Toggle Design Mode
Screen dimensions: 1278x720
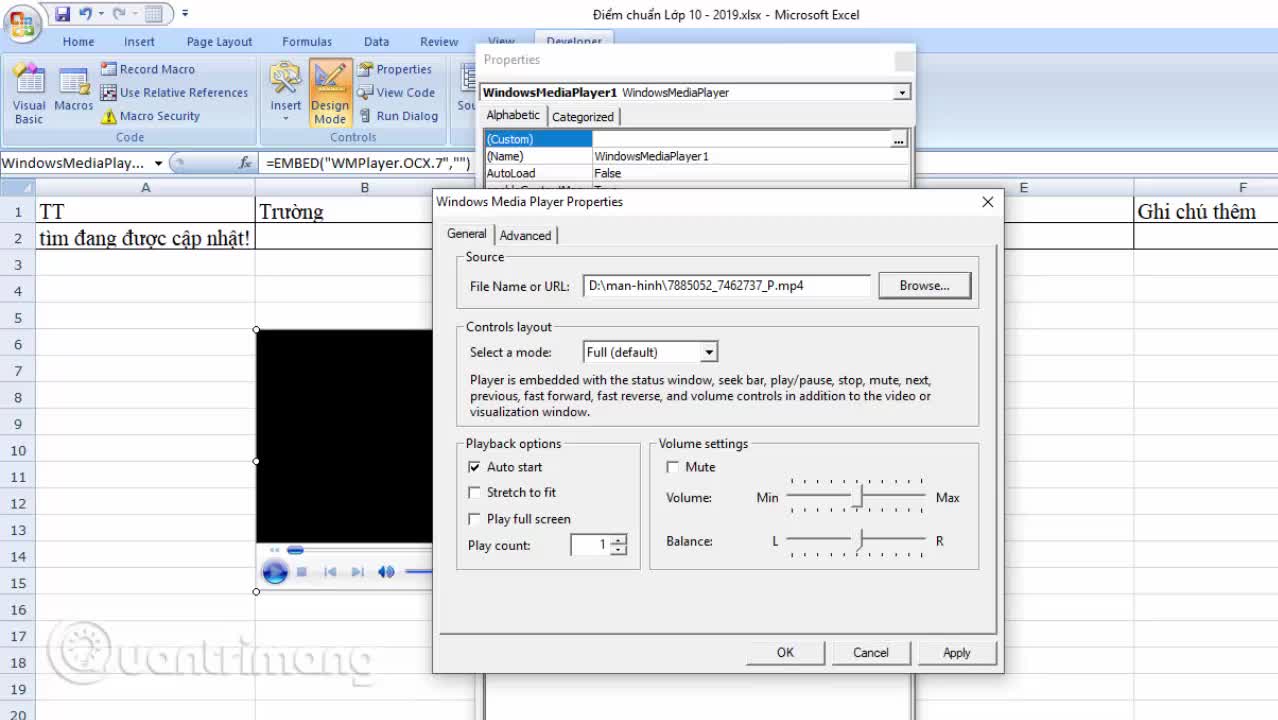point(329,92)
